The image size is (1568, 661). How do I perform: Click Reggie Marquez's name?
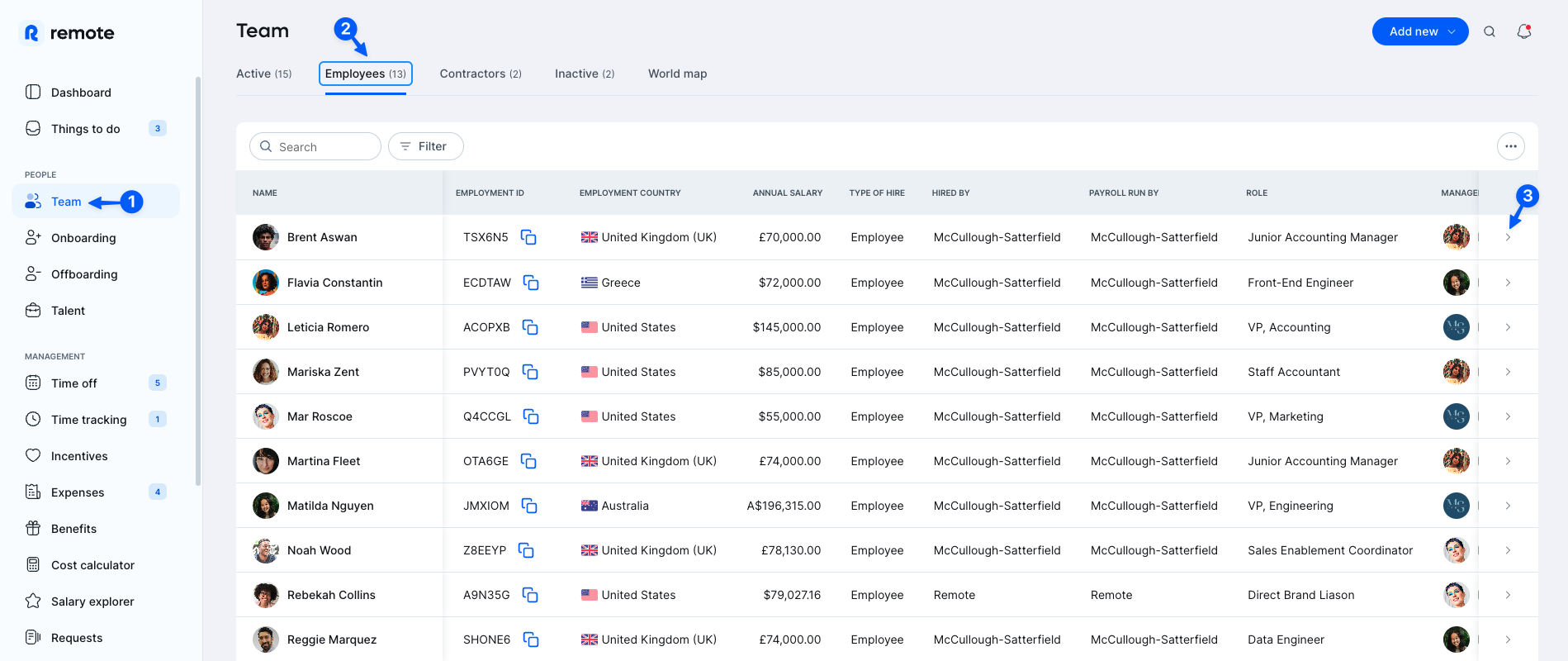coord(332,640)
